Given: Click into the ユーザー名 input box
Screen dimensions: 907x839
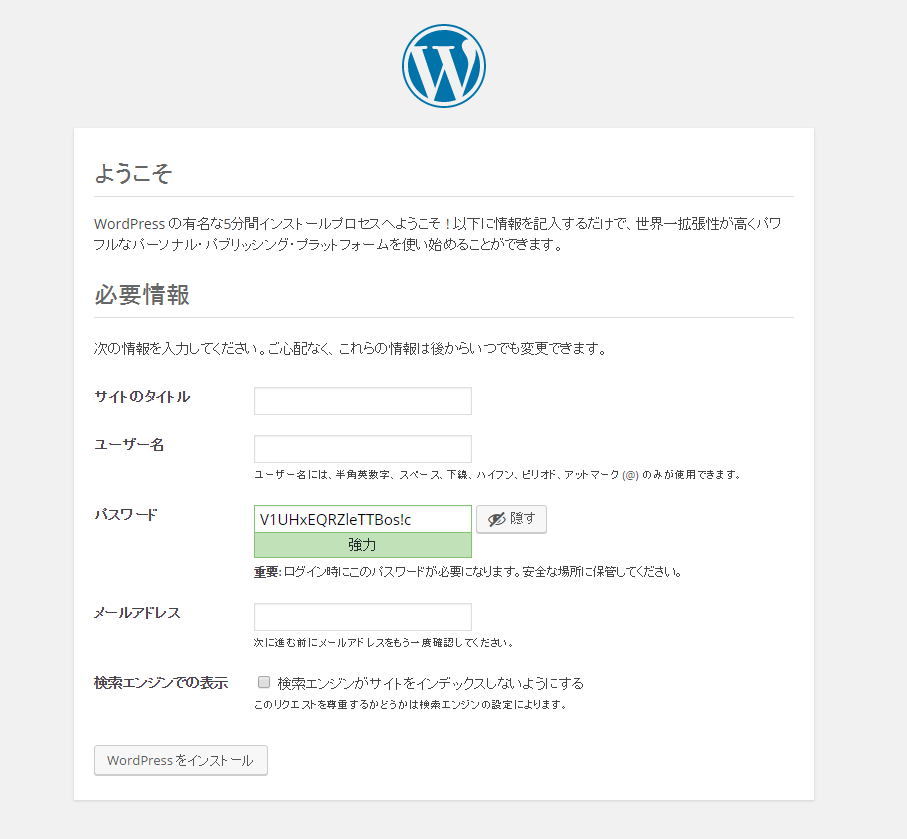Looking at the screenshot, I should (x=362, y=449).
